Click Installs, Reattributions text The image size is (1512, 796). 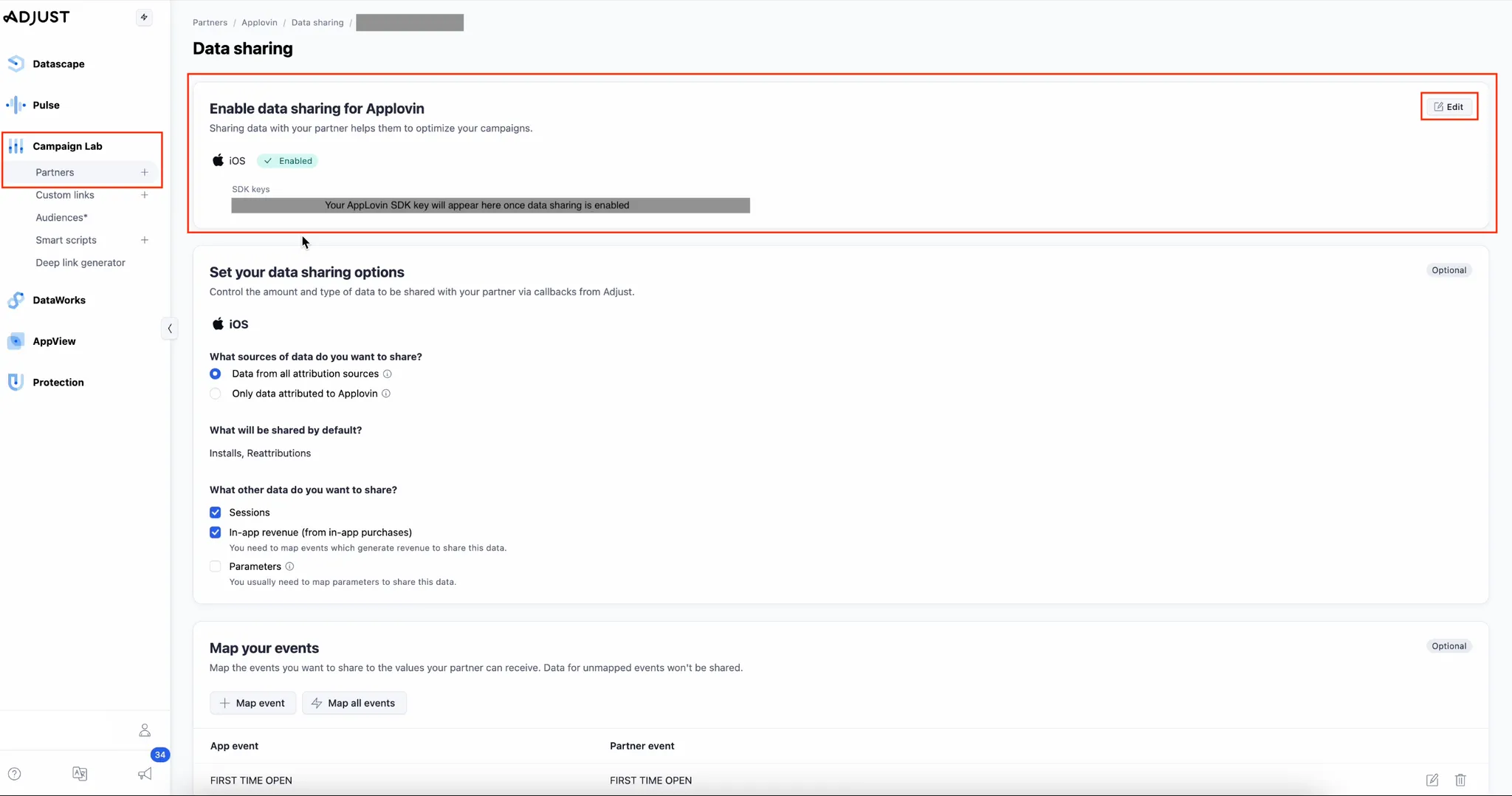260,453
